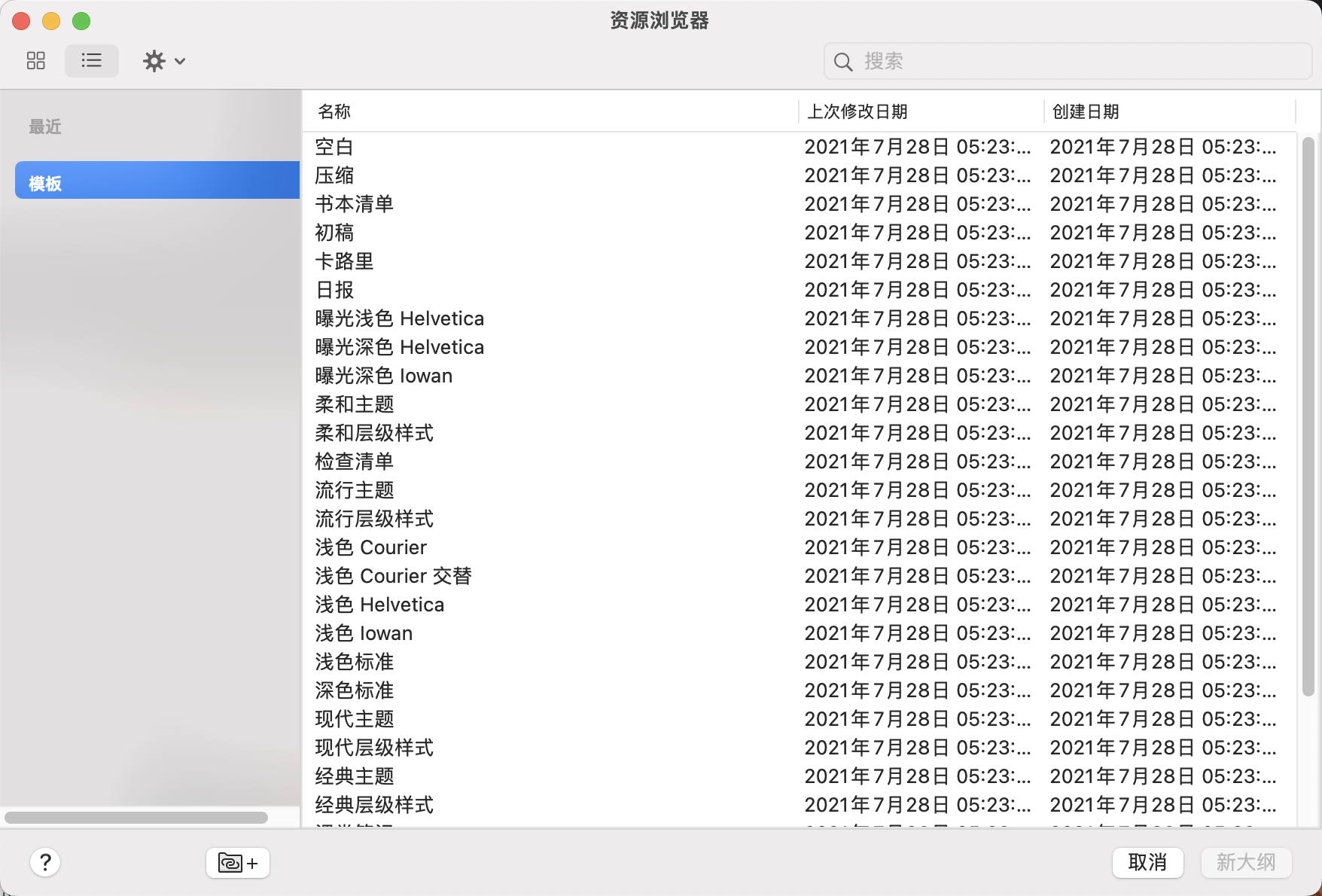Image resolution: width=1322 pixels, height=896 pixels.
Task: Open the gear action menu
Action: [164, 61]
